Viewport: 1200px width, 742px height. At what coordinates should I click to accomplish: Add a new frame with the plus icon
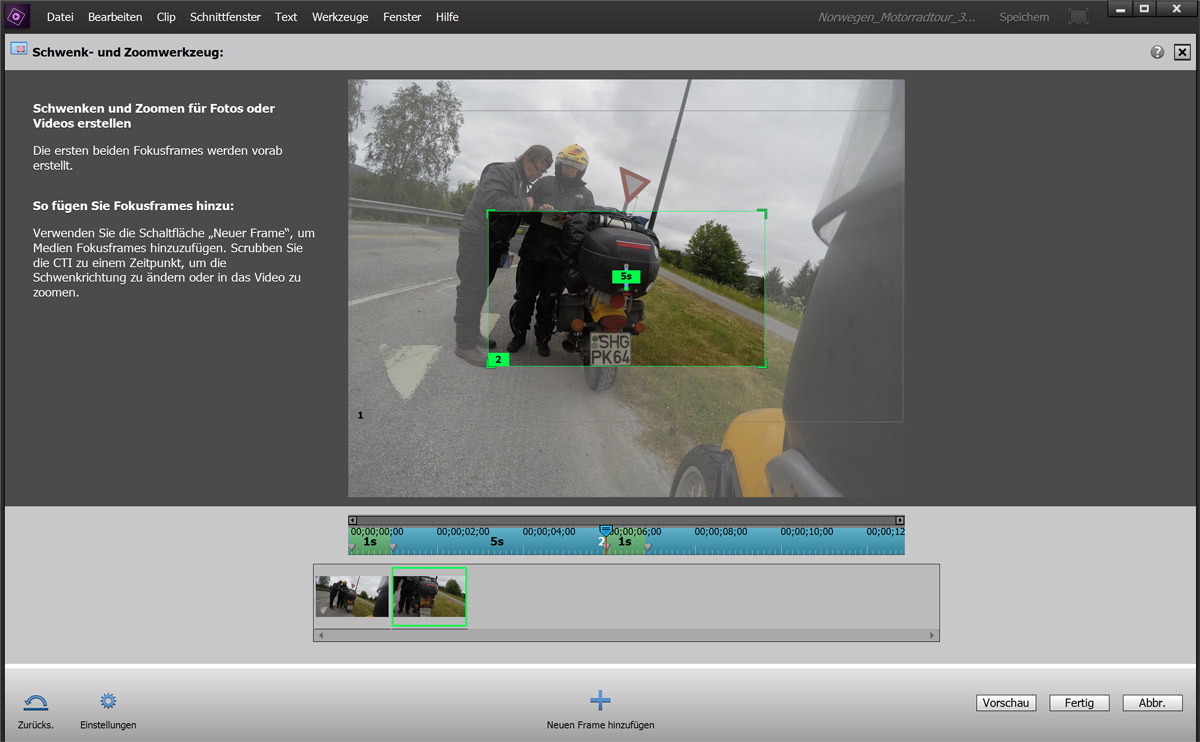click(600, 701)
